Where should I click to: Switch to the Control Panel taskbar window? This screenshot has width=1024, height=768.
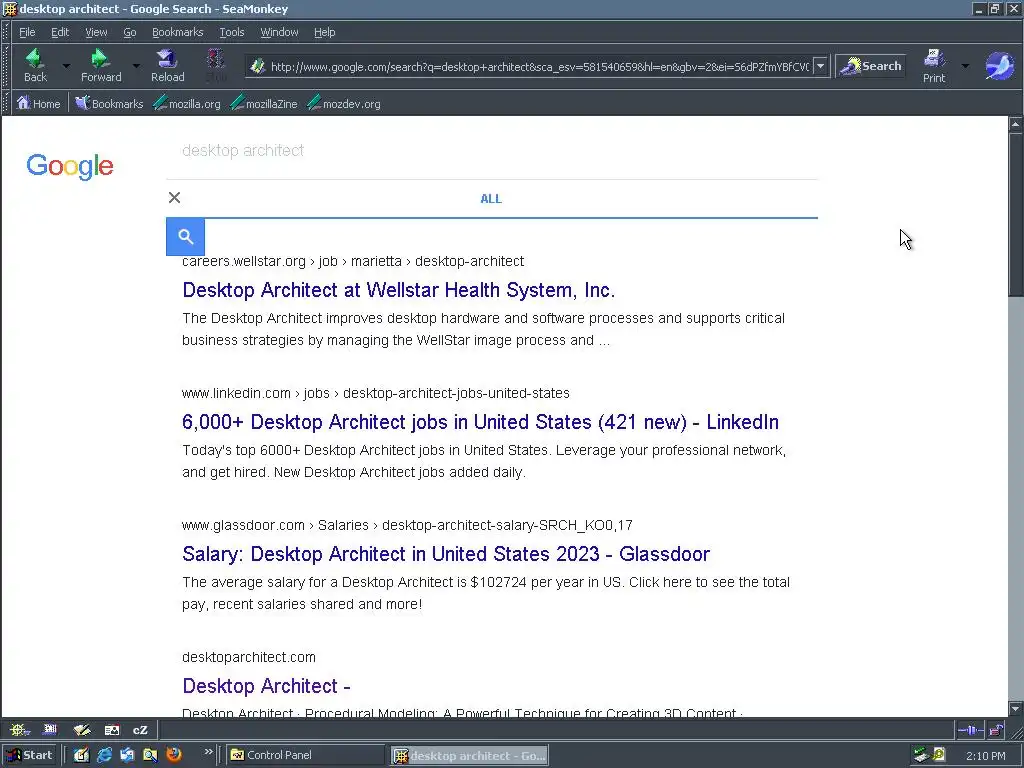point(306,755)
